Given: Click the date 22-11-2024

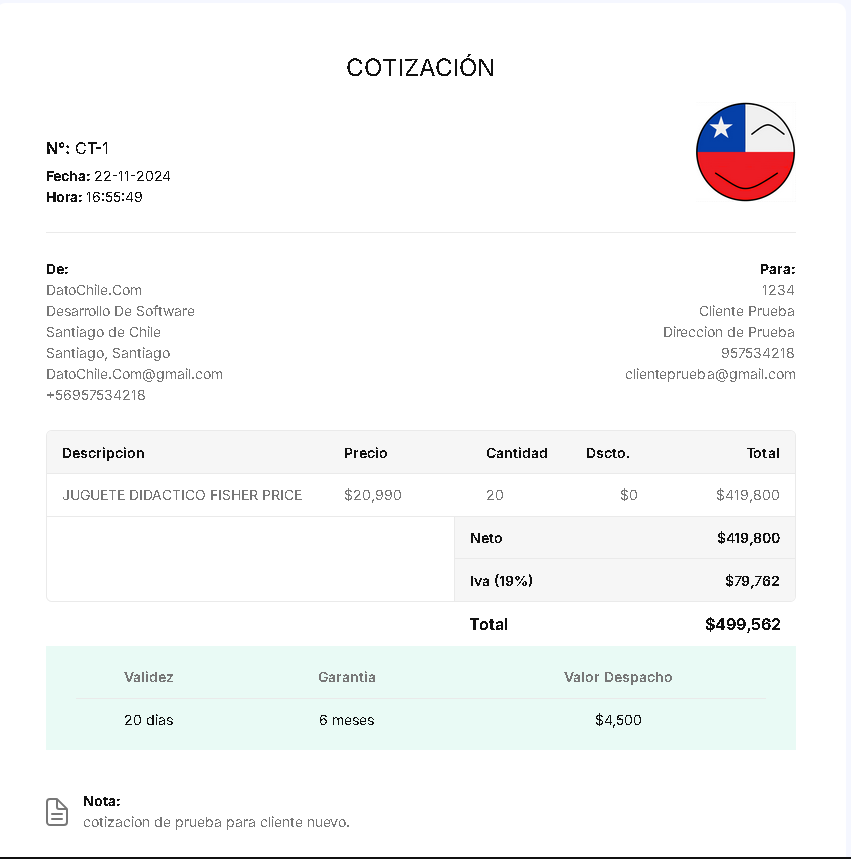Looking at the screenshot, I should tap(132, 176).
